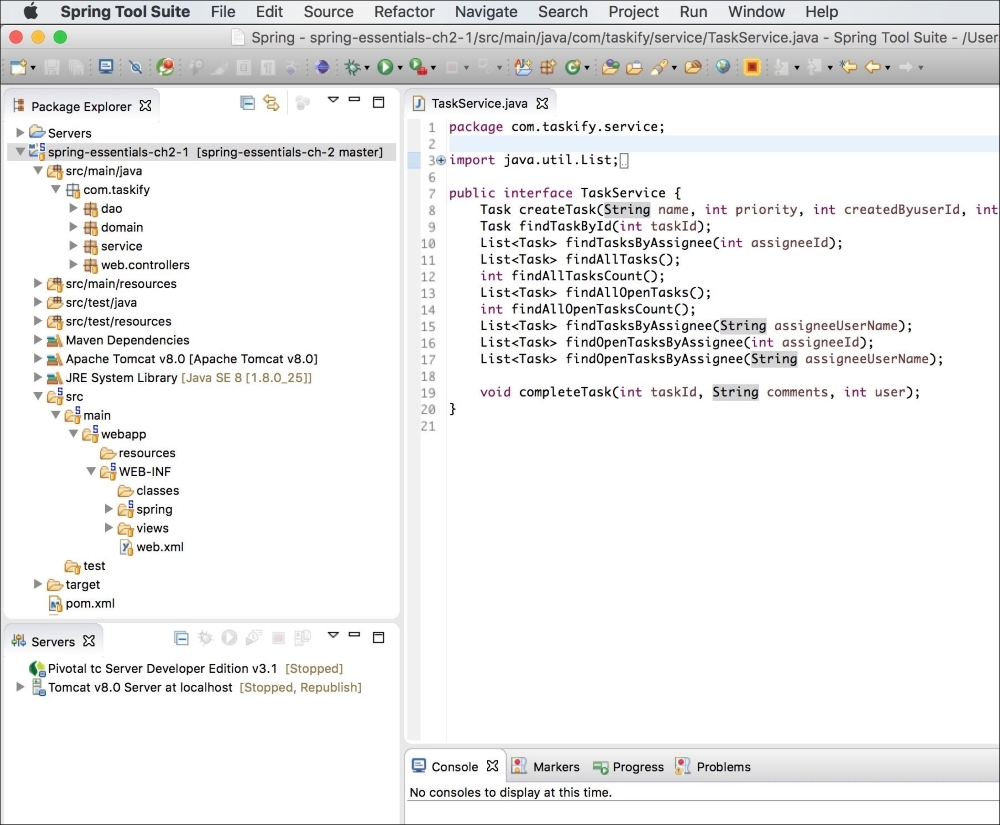Stop the server with the red square icon
Screen dimensions: 1000x825
pyautogui.click(x=279, y=637)
